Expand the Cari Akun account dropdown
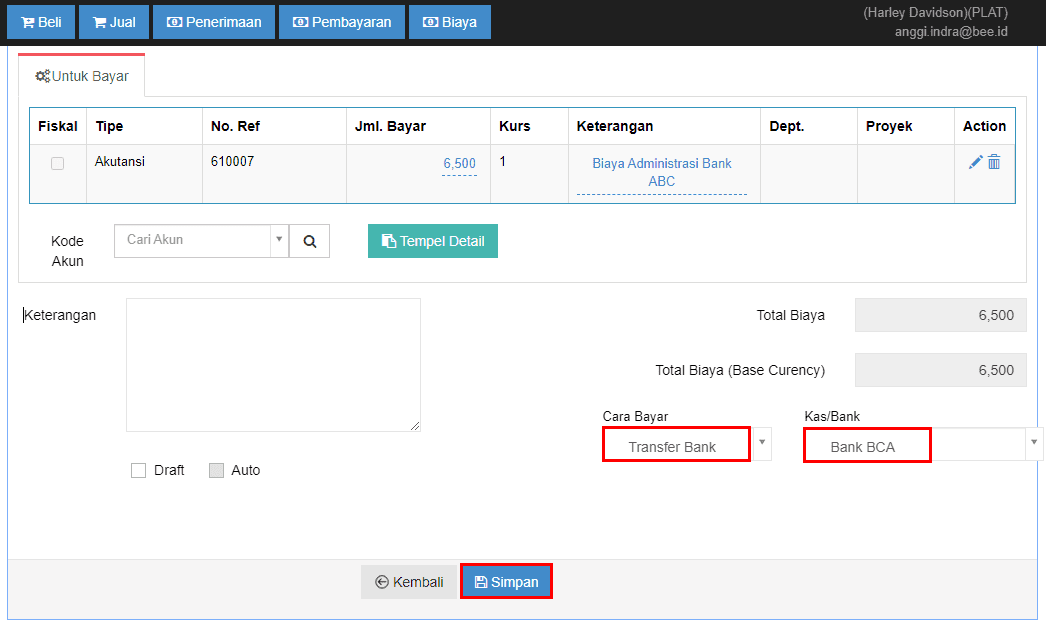 (277, 241)
